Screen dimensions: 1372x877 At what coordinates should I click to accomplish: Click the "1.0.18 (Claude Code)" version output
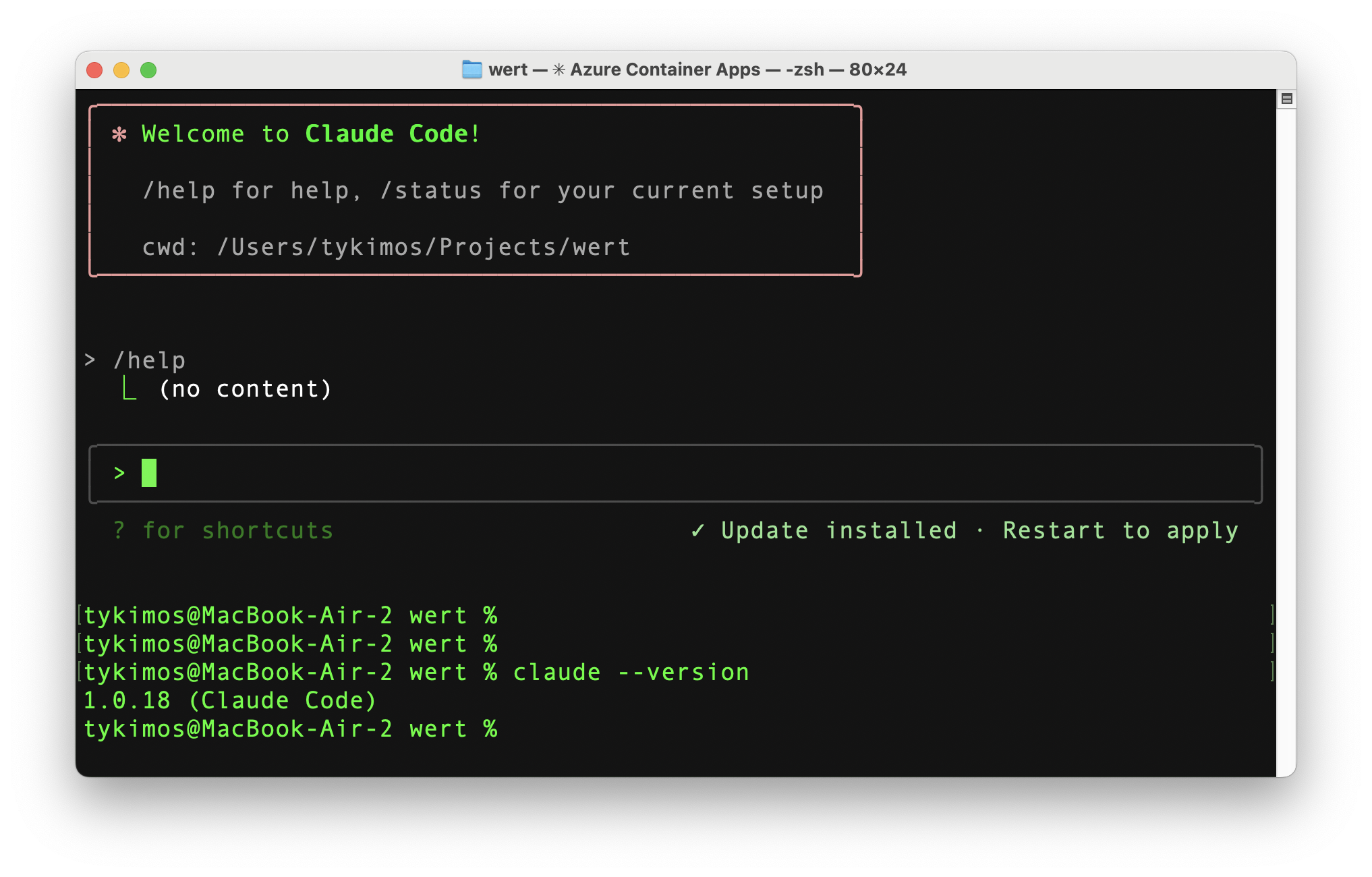(229, 701)
